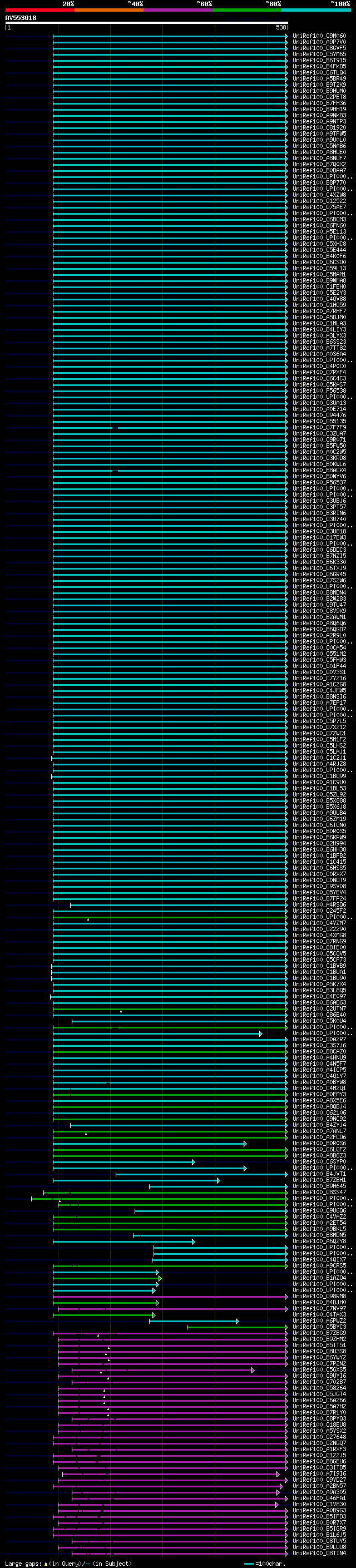356x1568 pixels.
Task: Select hit UniRef100_P56538
Action: [319, 391]
